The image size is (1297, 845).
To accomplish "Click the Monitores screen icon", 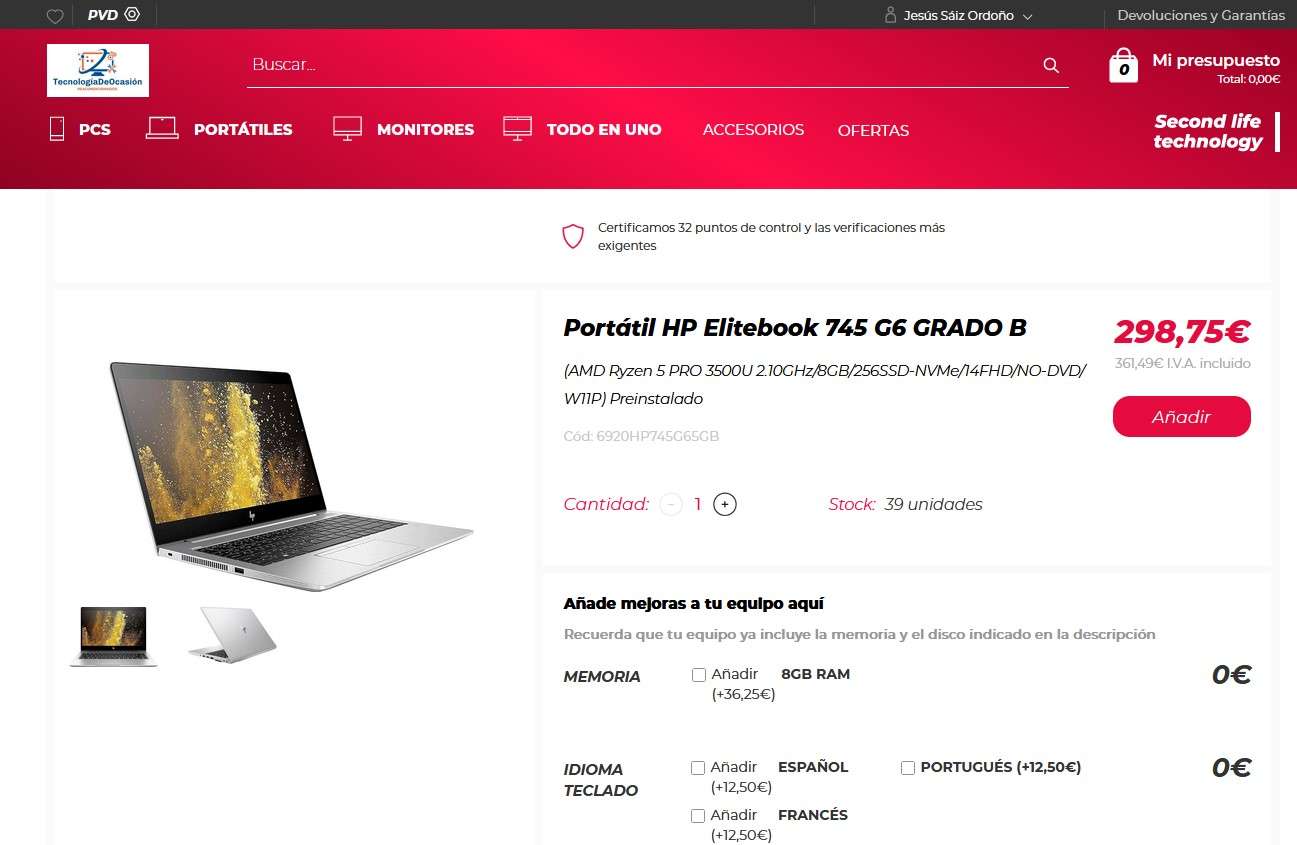I will click(x=347, y=128).
